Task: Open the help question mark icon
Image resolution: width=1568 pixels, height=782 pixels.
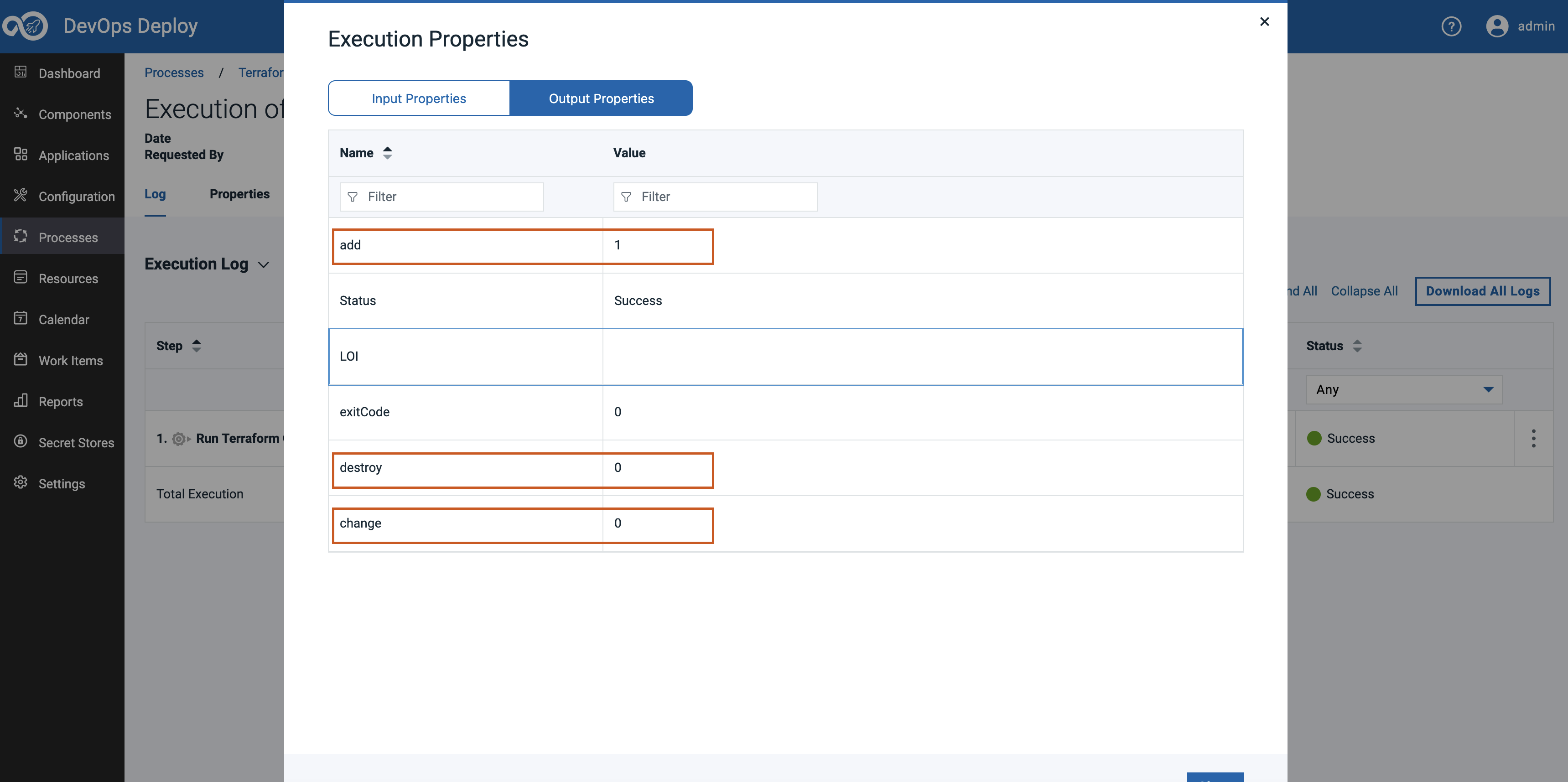Action: click(1451, 26)
